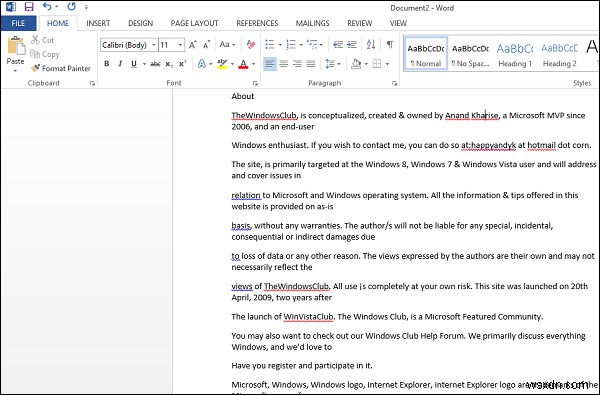Viewport: 600px width, 395px height.
Task: Open font color dropdown arrow
Action: click(253, 64)
